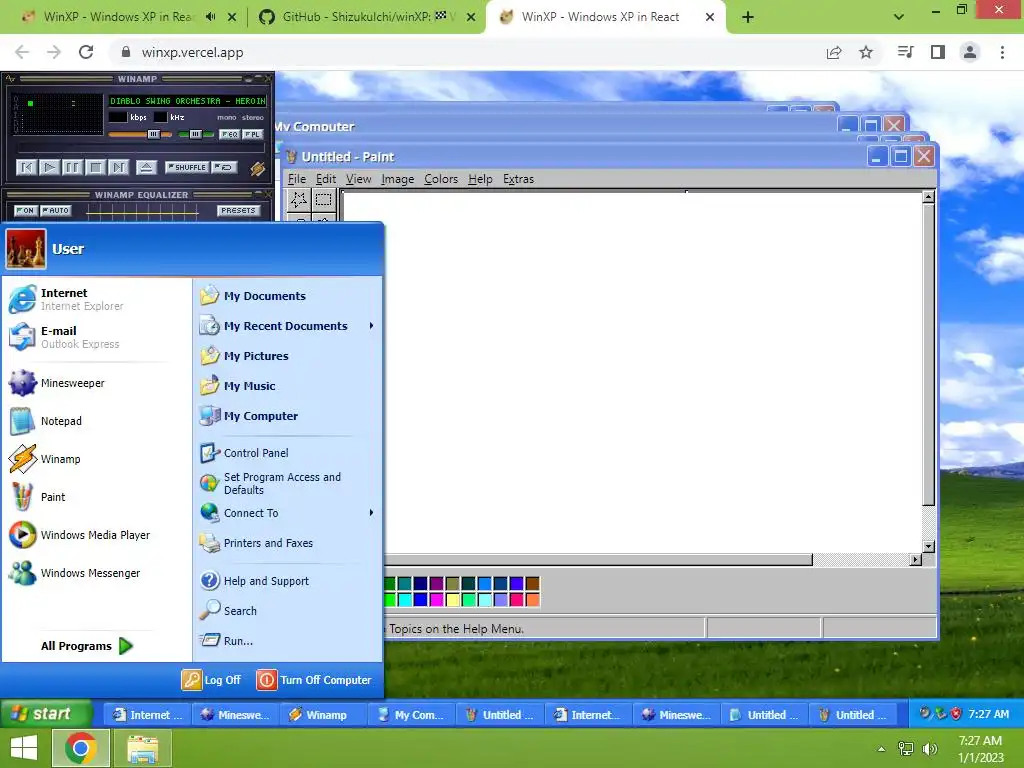Viewport: 1024px width, 768px height.
Task: Open My Documents in the Start menu
Action: (x=288, y=296)
